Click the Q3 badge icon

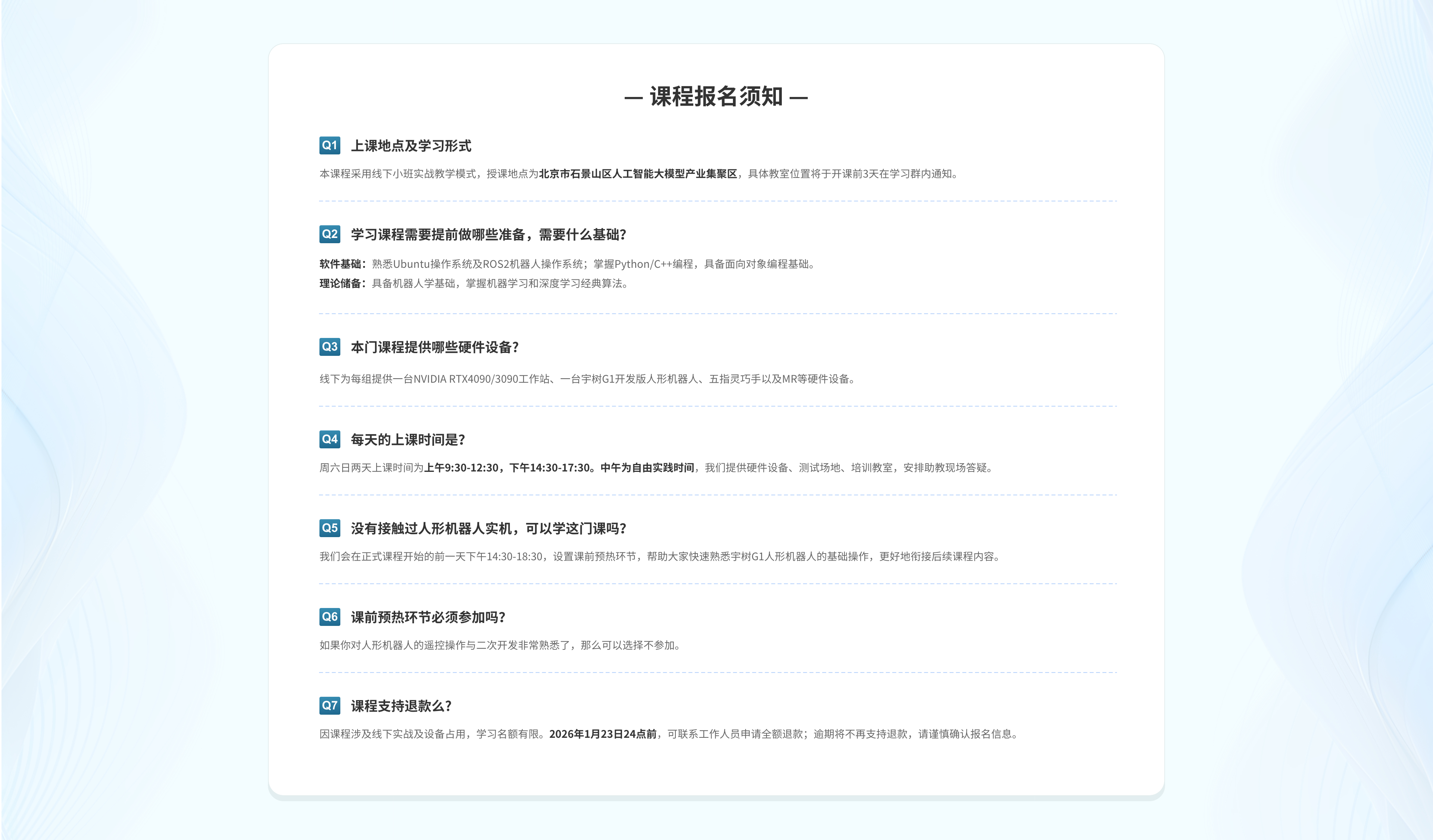click(329, 347)
